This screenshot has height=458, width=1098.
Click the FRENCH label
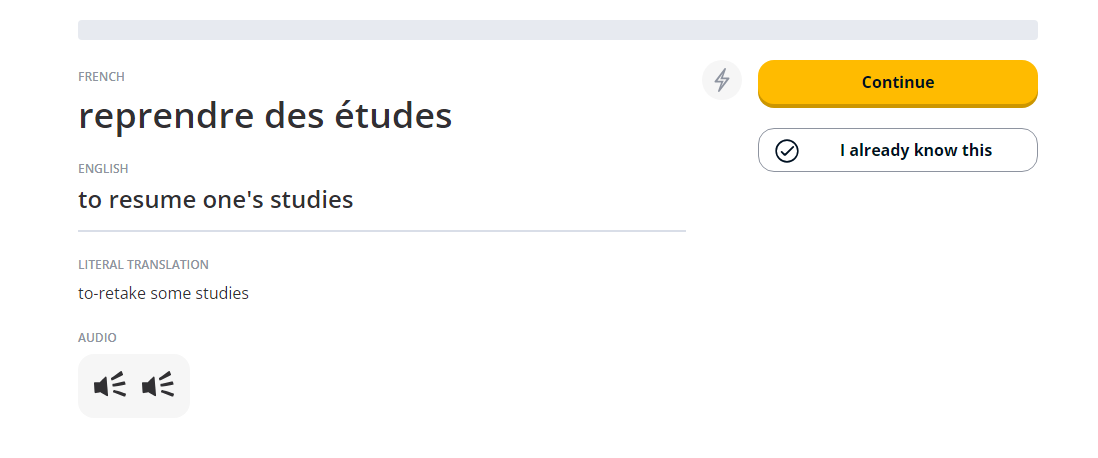[101, 77]
